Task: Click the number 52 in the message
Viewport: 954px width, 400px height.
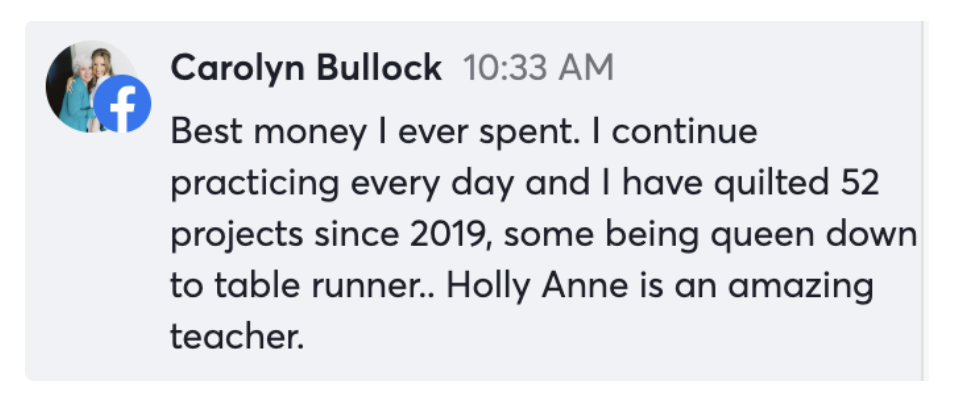Action: [x=861, y=183]
